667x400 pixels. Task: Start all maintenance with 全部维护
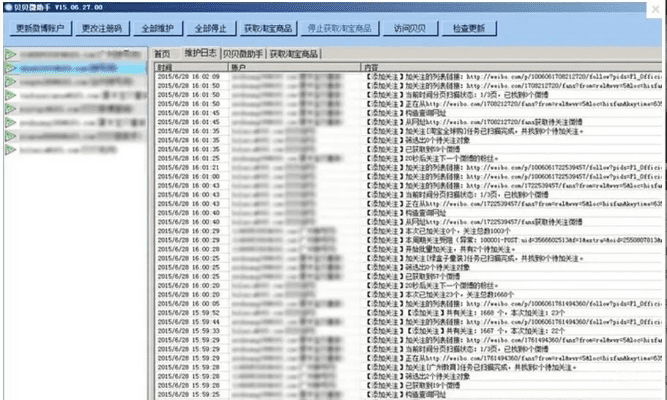[157, 29]
